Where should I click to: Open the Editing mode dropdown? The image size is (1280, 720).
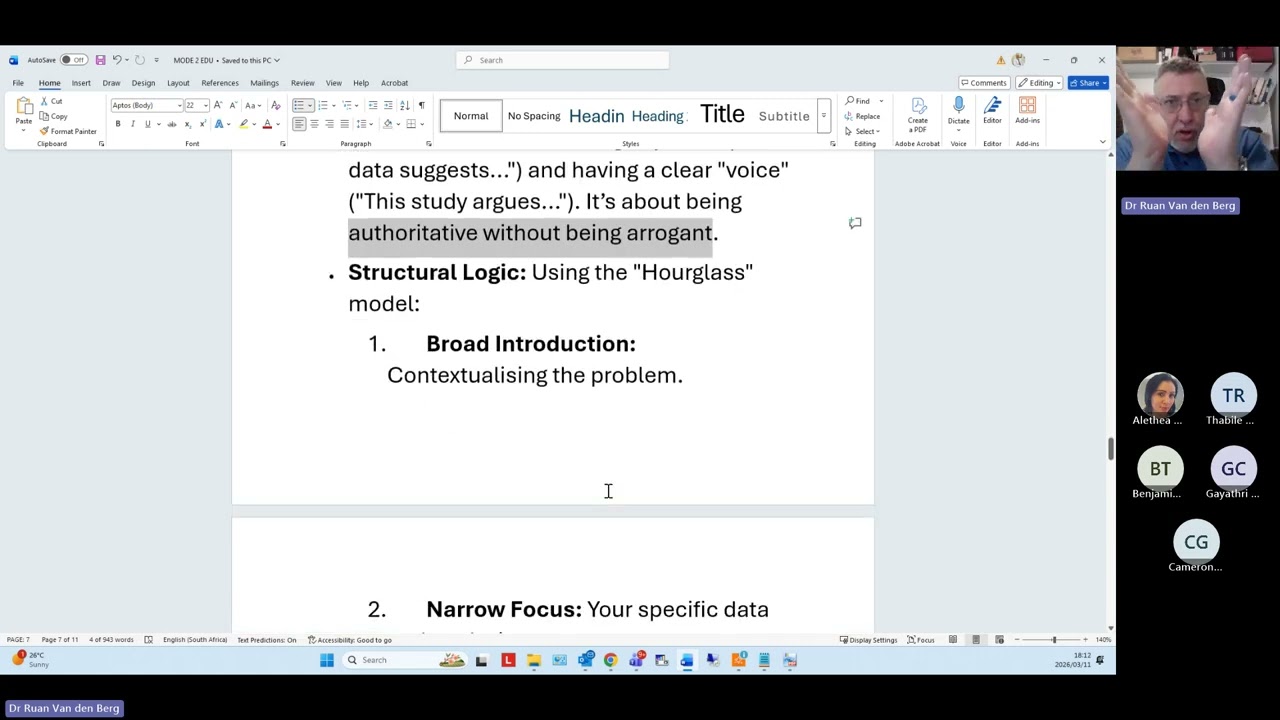pyautogui.click(x=1041, y=83)
